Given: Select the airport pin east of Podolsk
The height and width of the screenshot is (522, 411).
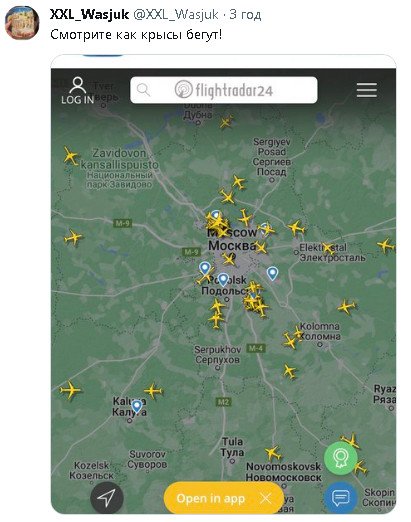Looking at the screenshot, I should [x=272, y=273].
